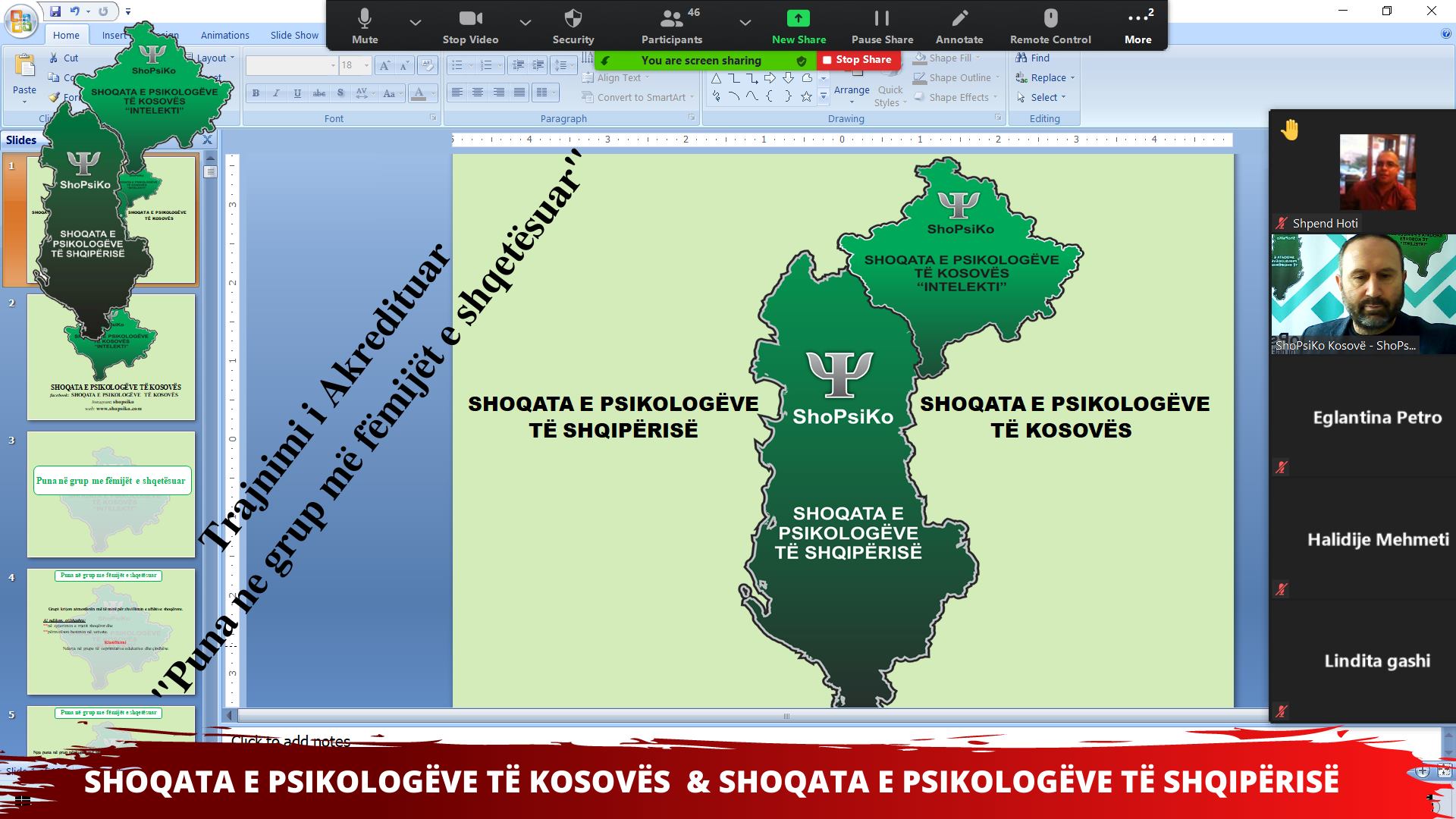The height and width of the screenshot is (819, 1456).
Task: Start annotating with the Annotate pencil
Action: pos(959,27)
